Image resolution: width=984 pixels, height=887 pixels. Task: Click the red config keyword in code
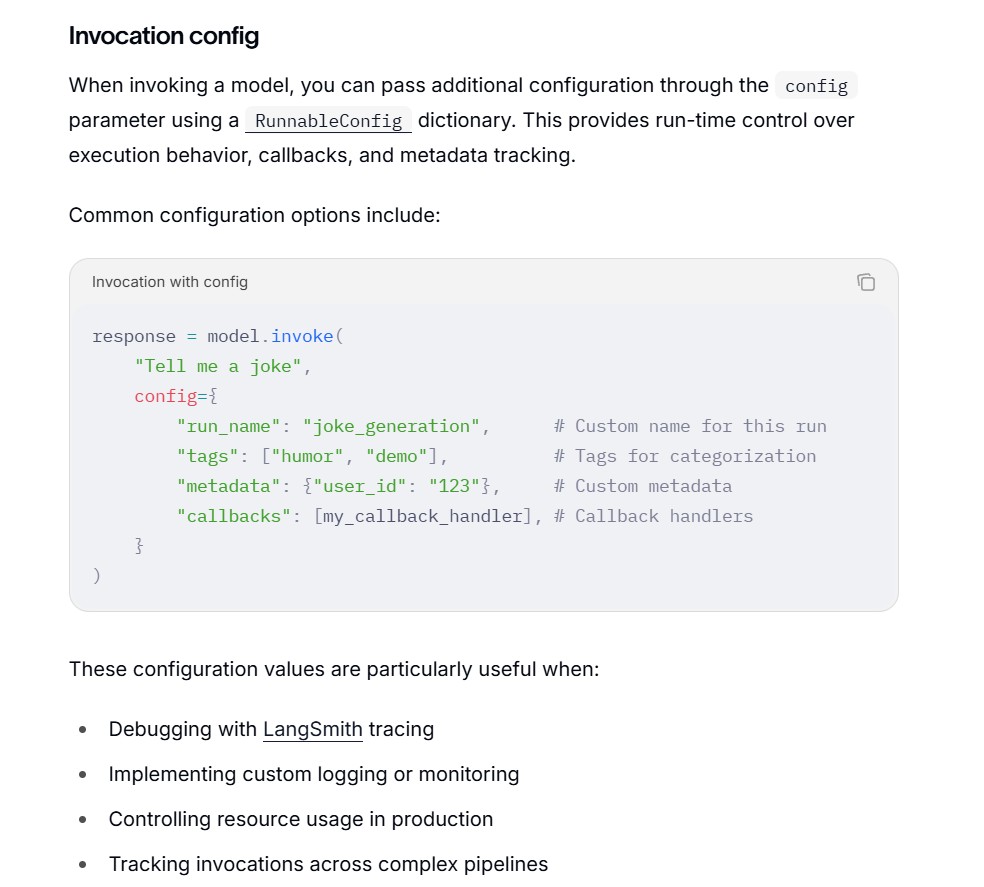coord(166,396)
